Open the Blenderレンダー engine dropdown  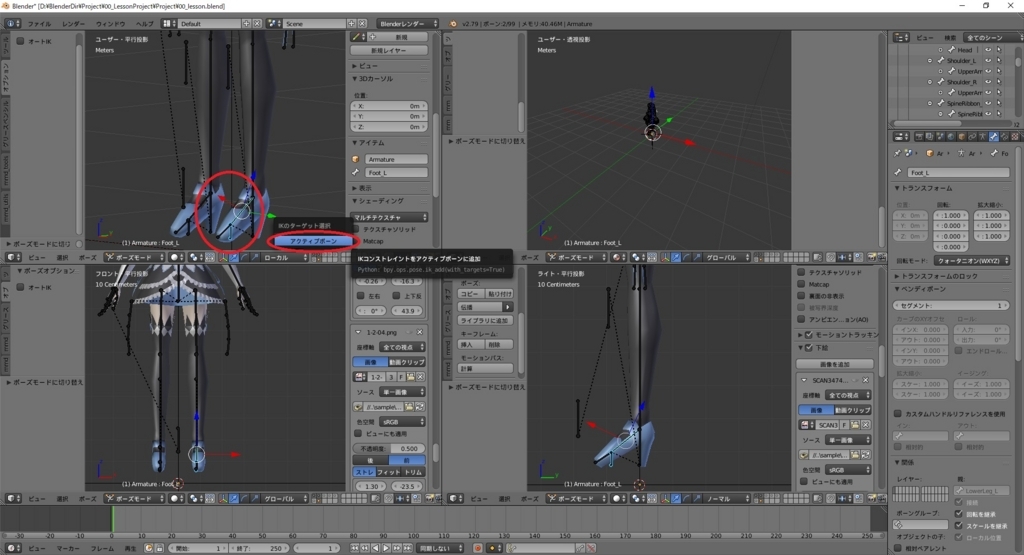coord(408,24)
